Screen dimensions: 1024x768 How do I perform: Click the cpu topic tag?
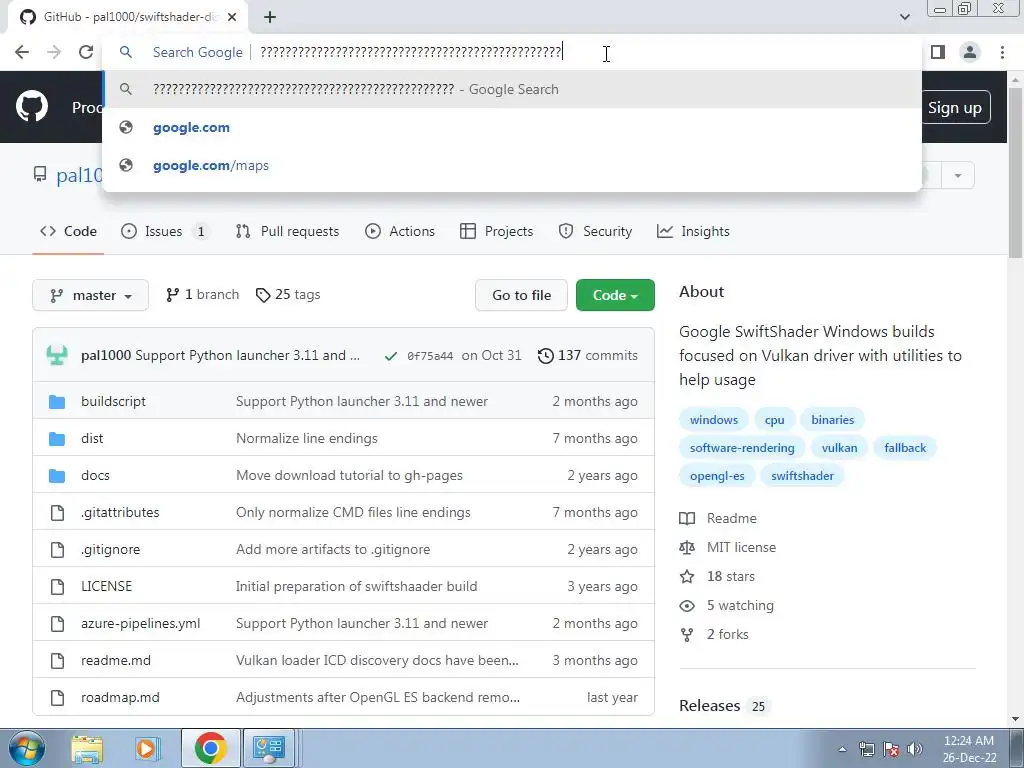[x=775, y=420]
